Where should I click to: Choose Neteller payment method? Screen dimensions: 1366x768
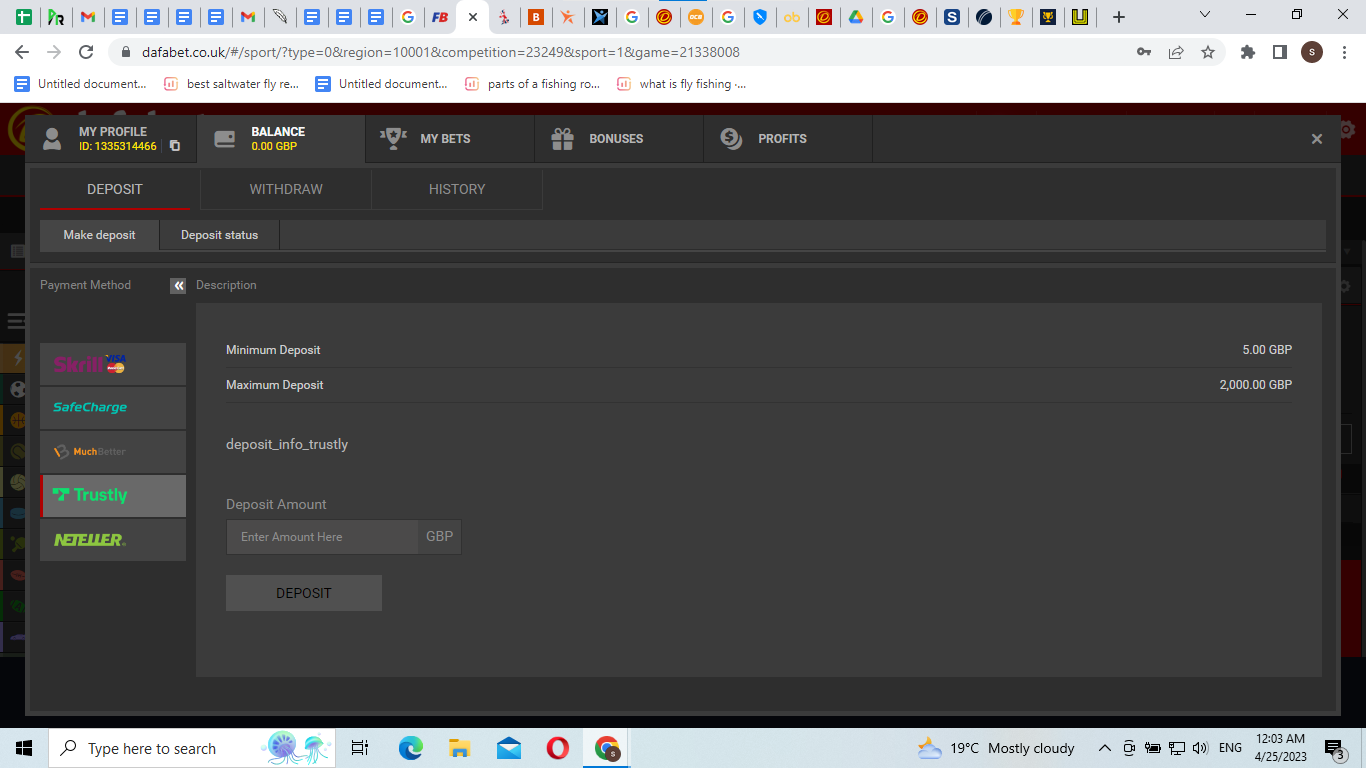click(x=113, y=540)
